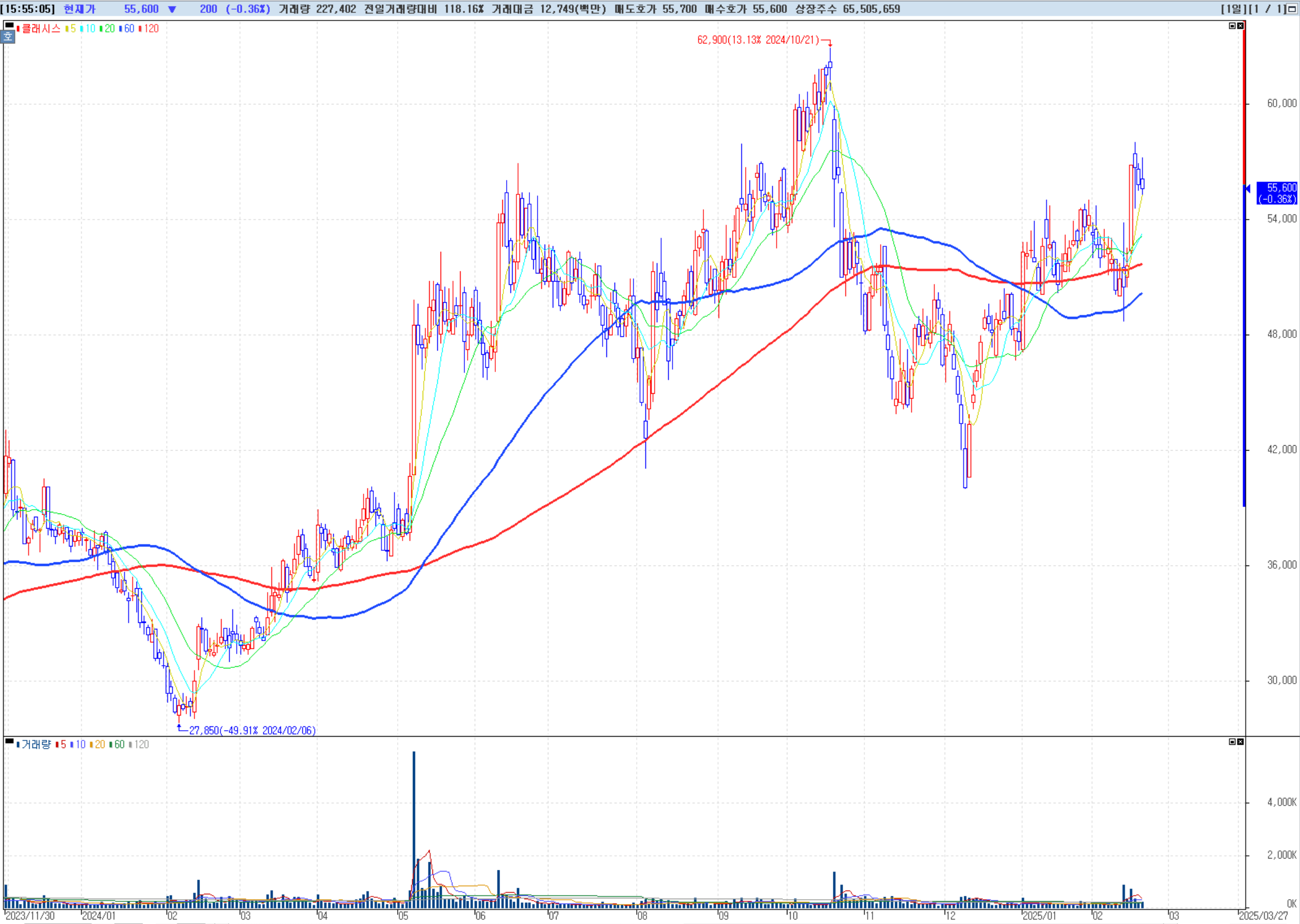Click the blue 55,600 current price axis tag

pyautogui.click(x=1277, y=193)
